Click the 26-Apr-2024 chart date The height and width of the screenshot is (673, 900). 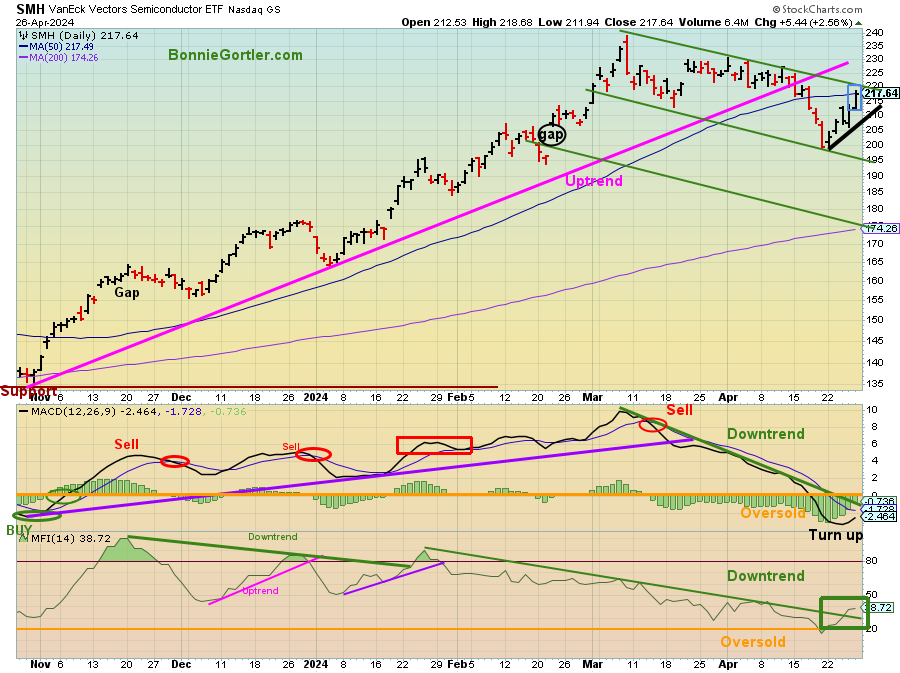point(45,22)
